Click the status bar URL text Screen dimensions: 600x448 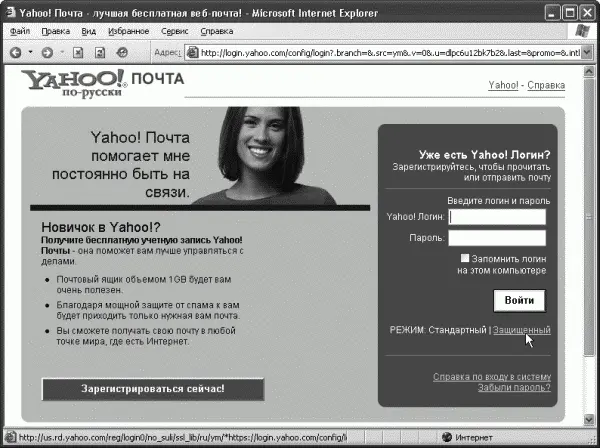[183, 437]
